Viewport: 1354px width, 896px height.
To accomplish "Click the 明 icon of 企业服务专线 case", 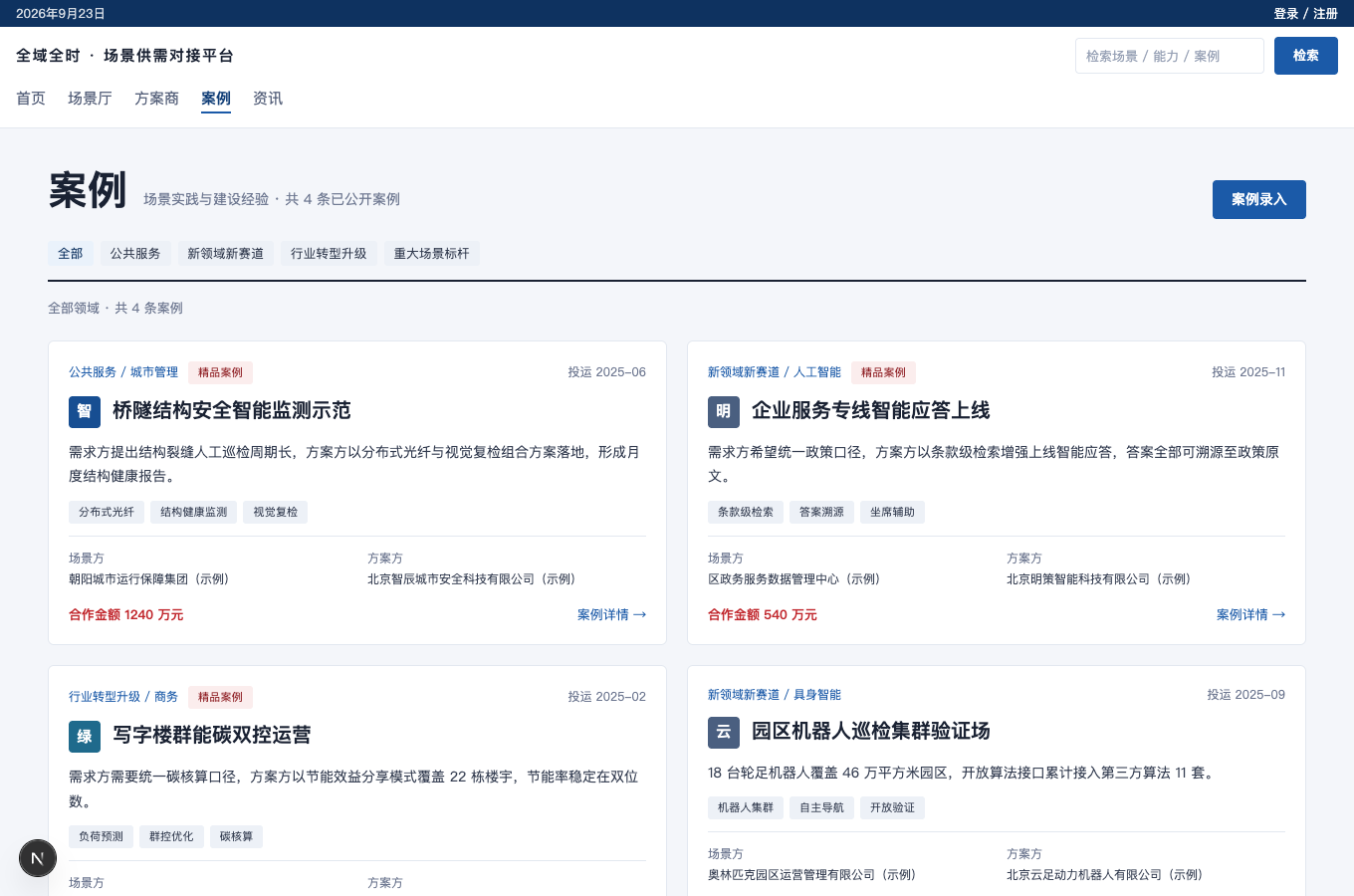I will 724,412.
